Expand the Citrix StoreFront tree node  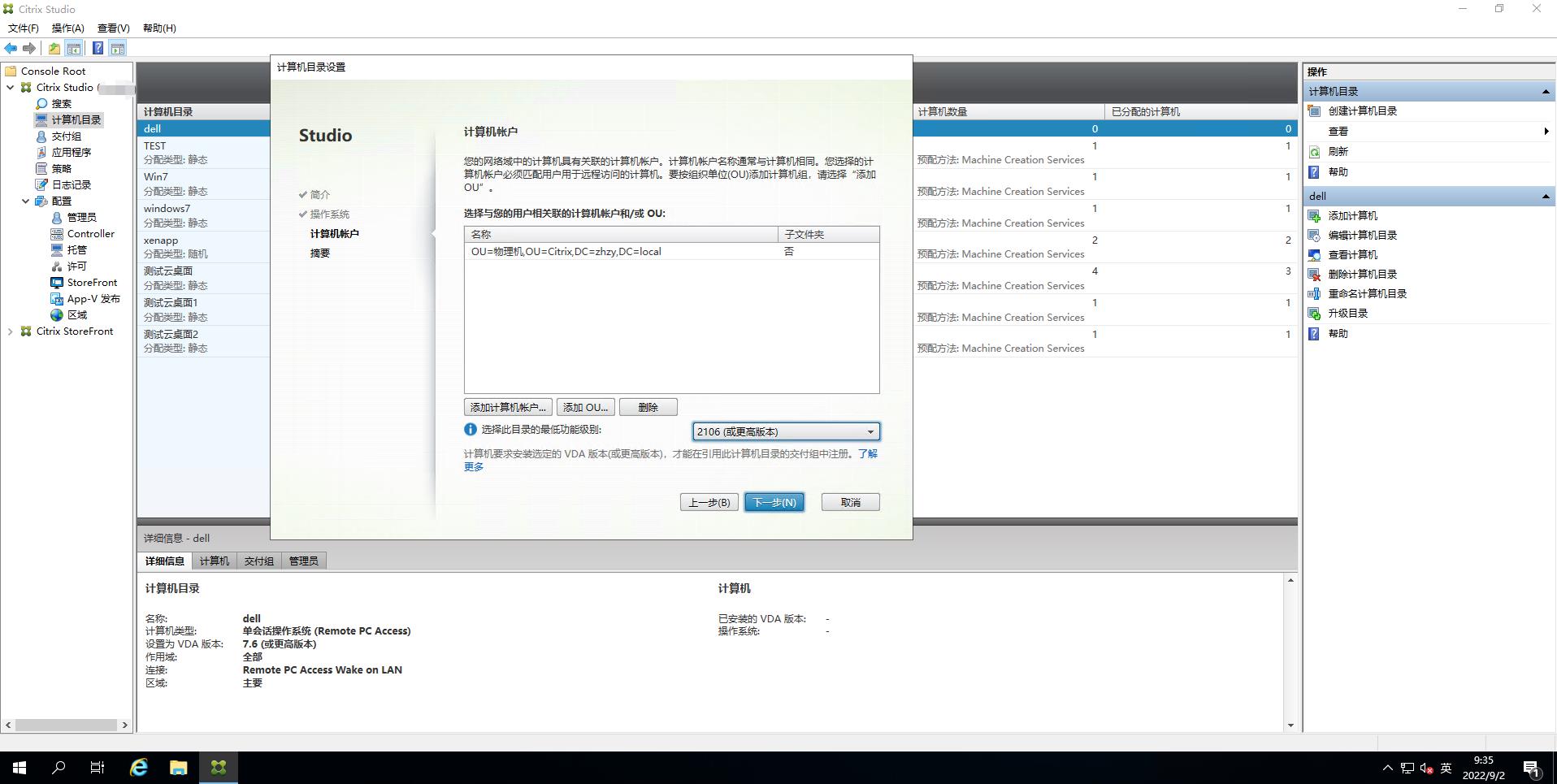coord(11,331)
